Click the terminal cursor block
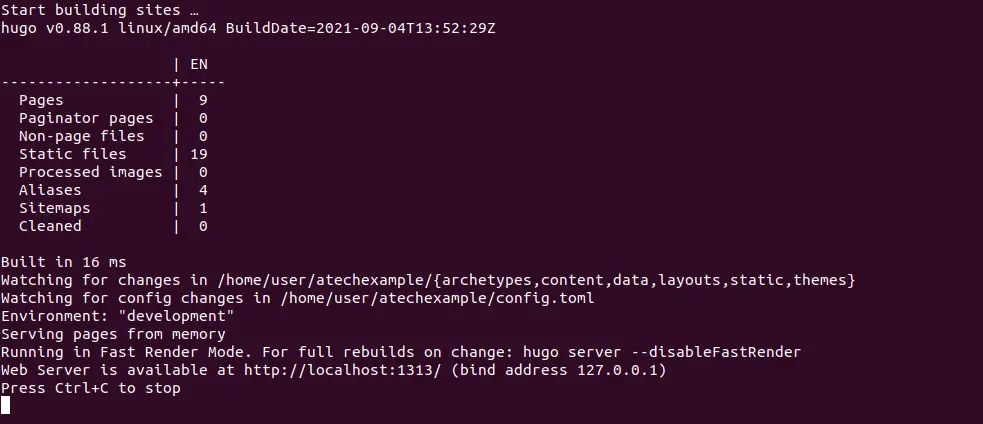This screenshot has width=983, height=424. point(5,406)
